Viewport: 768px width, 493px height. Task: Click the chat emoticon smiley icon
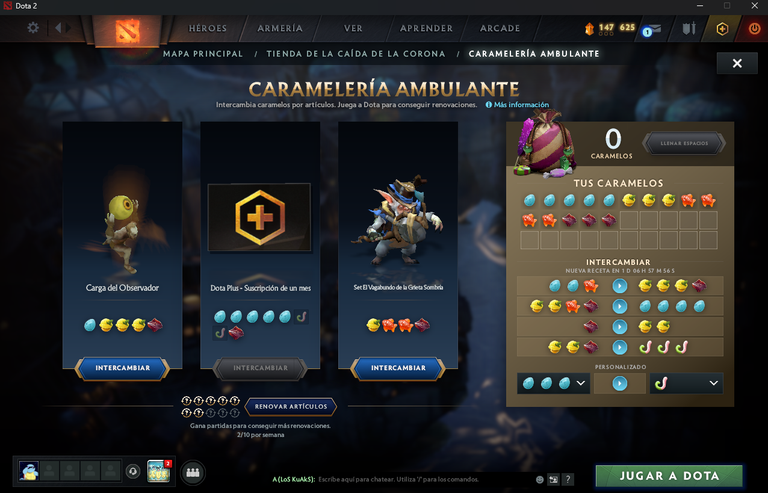tap(539, 479)
